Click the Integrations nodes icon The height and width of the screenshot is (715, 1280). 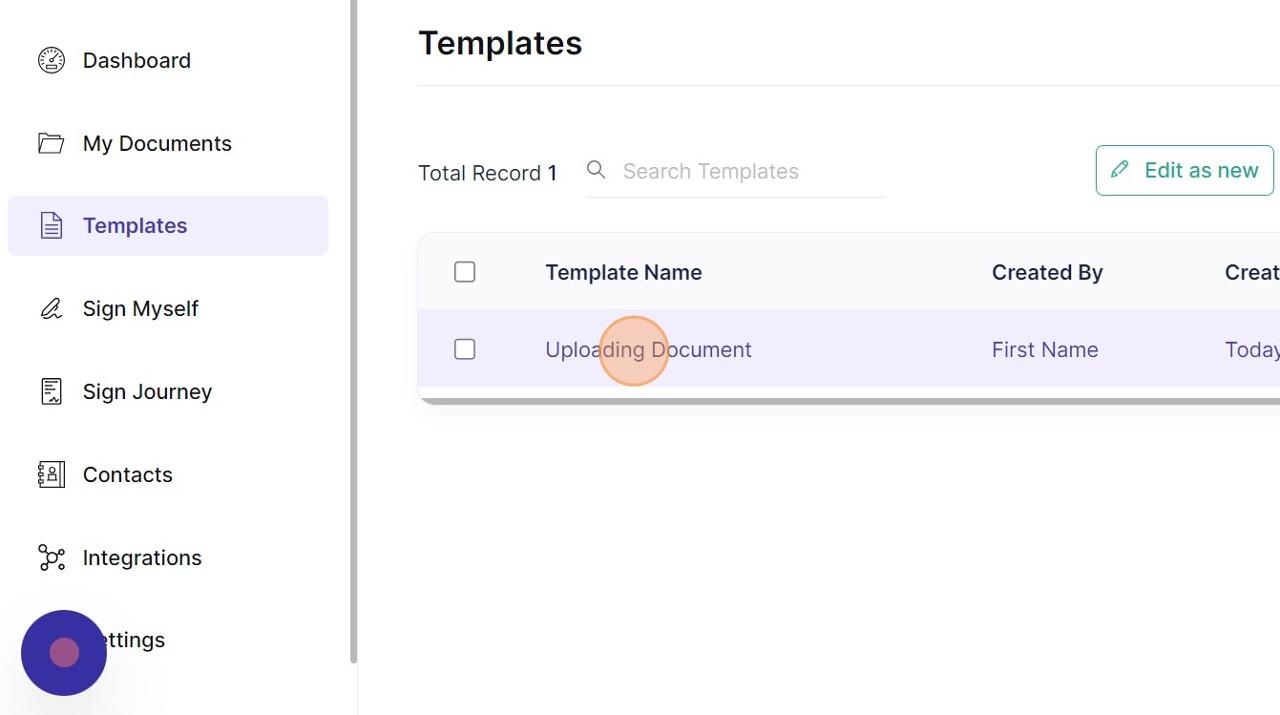tap(51, 557)
